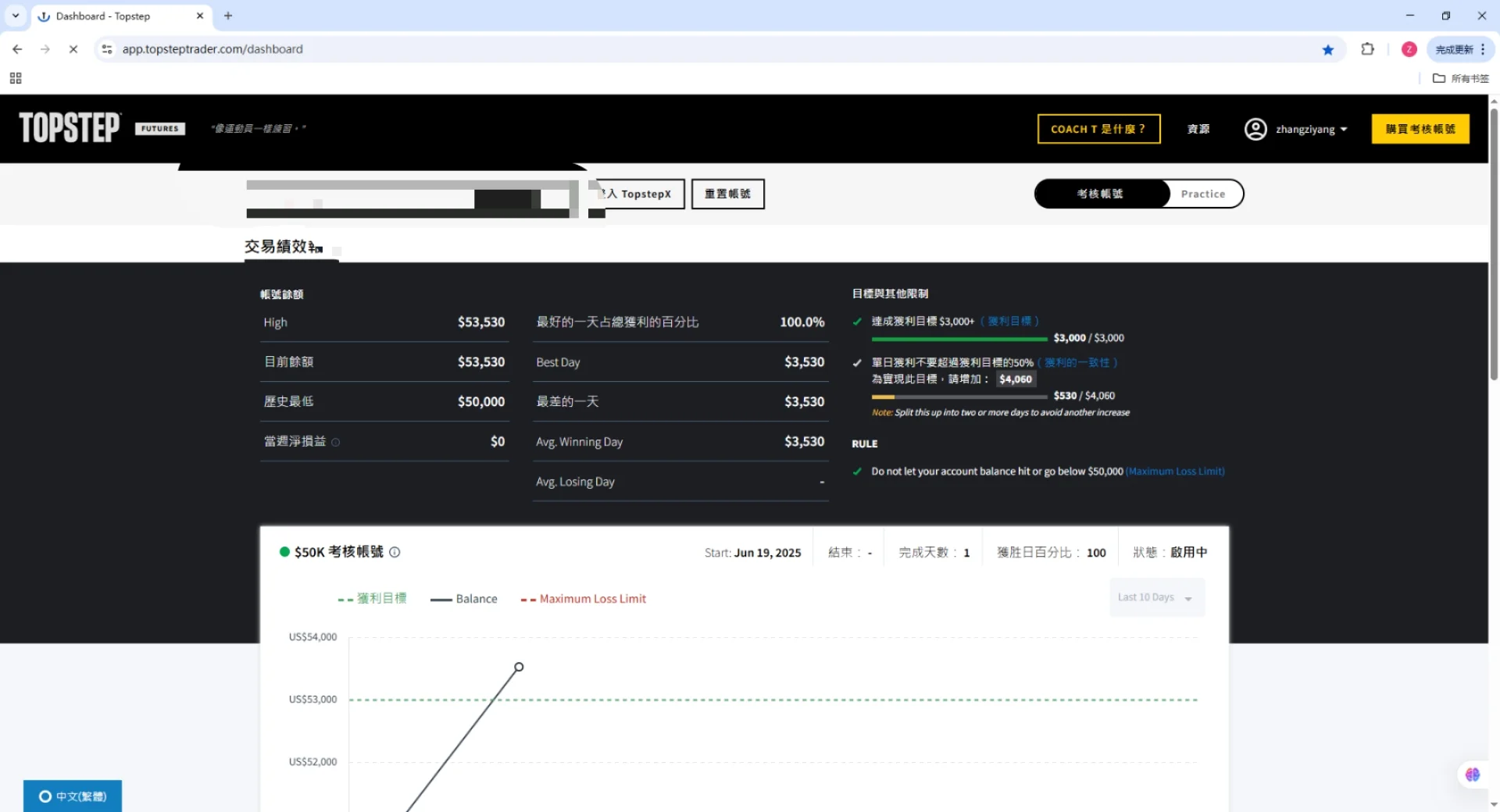Image resolution: width=1500 pixels, height=812 pixels.
Task: Open the 資源 menu
Action: click(x=1198, y=129)
